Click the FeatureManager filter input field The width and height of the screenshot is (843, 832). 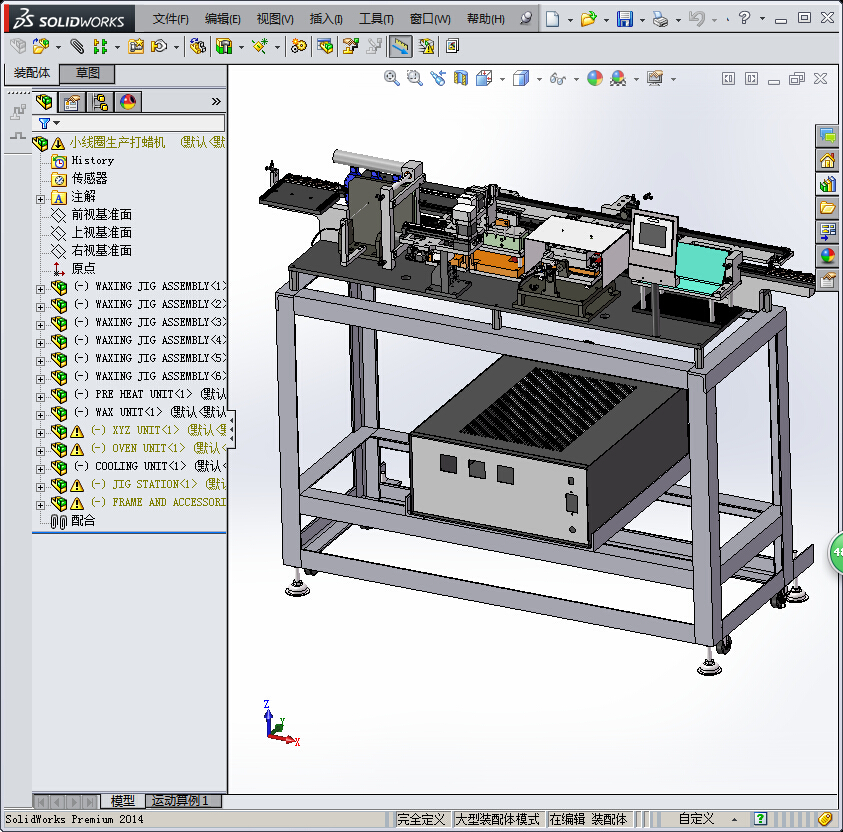(128, 123)
